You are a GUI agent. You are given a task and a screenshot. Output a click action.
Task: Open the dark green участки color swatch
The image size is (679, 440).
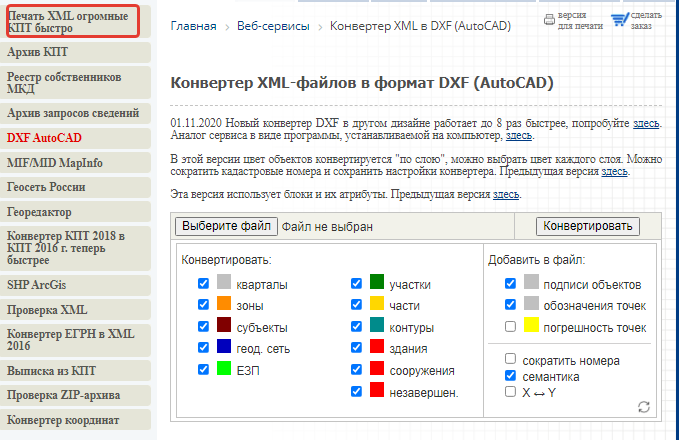click(377, 281)
